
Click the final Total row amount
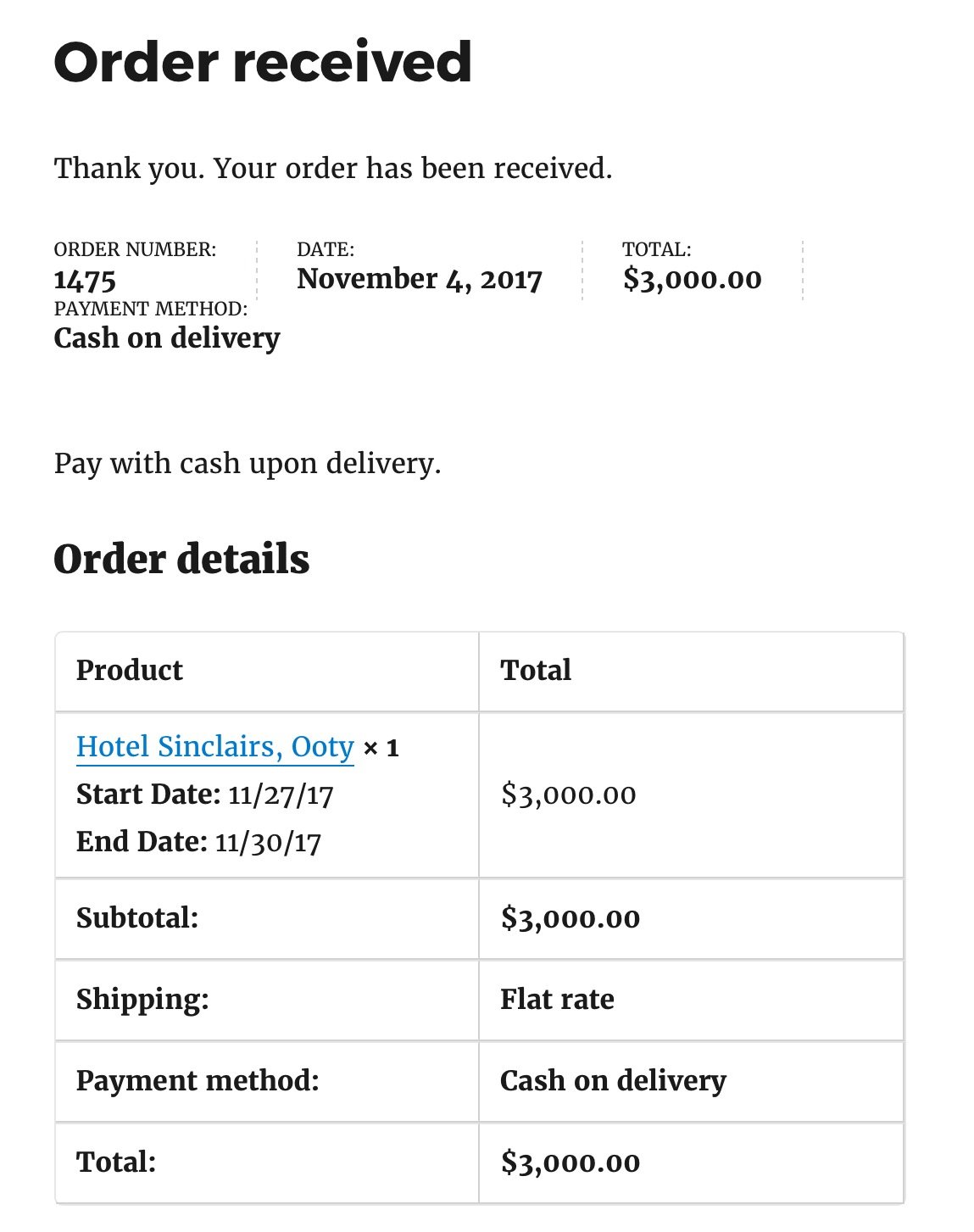point(570,1162)
